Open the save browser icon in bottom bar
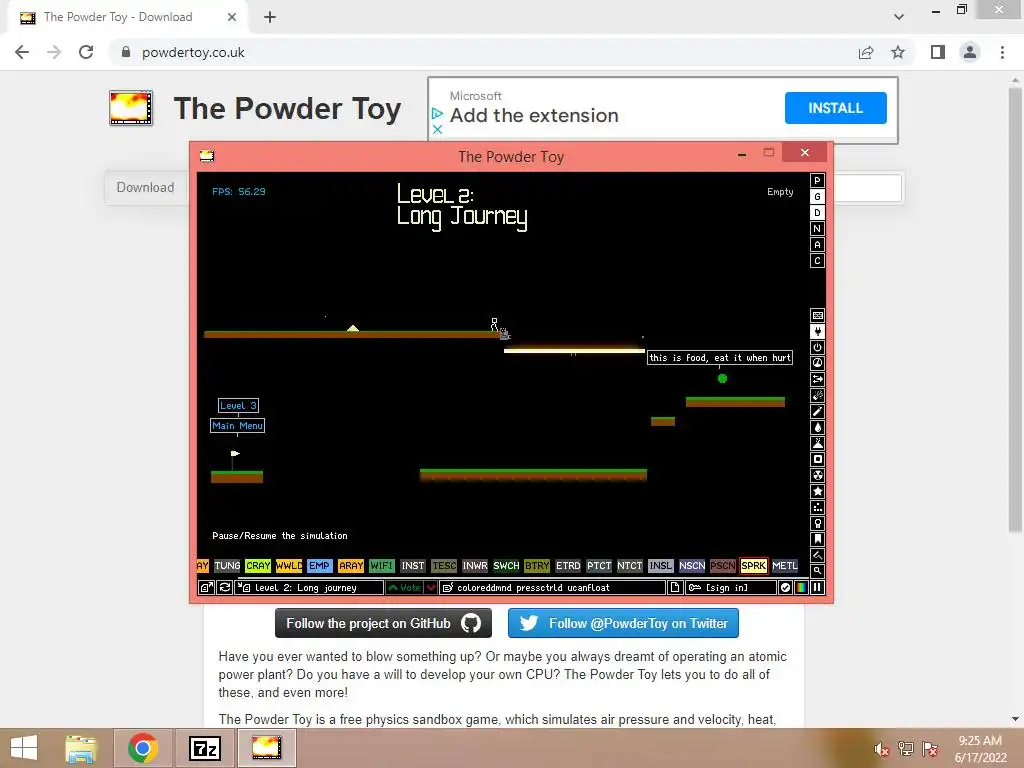The width and height of the screenshot is (1024, 768). point(206,588)
